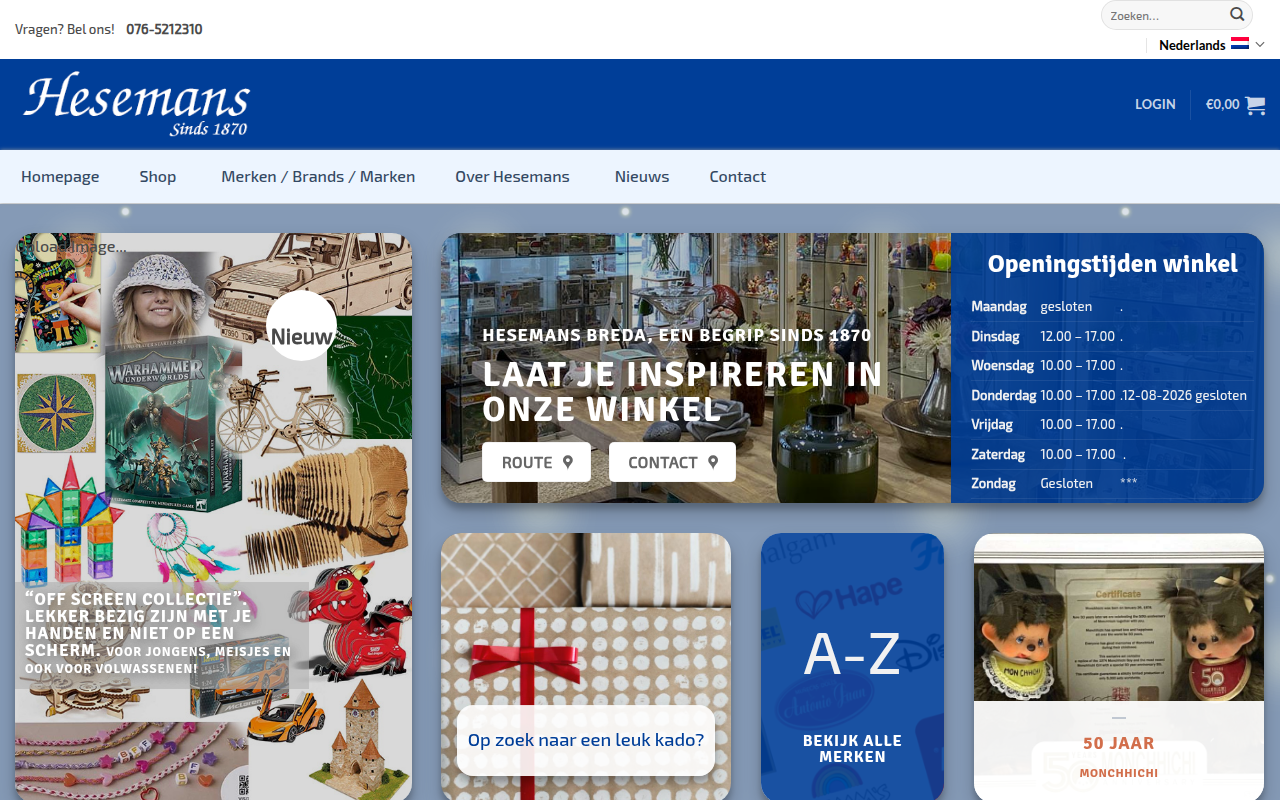Click the €0,00 cart total
The width and height of the screenshot is (1280, 800).
pyautogui.click(x=1222, y=104)
